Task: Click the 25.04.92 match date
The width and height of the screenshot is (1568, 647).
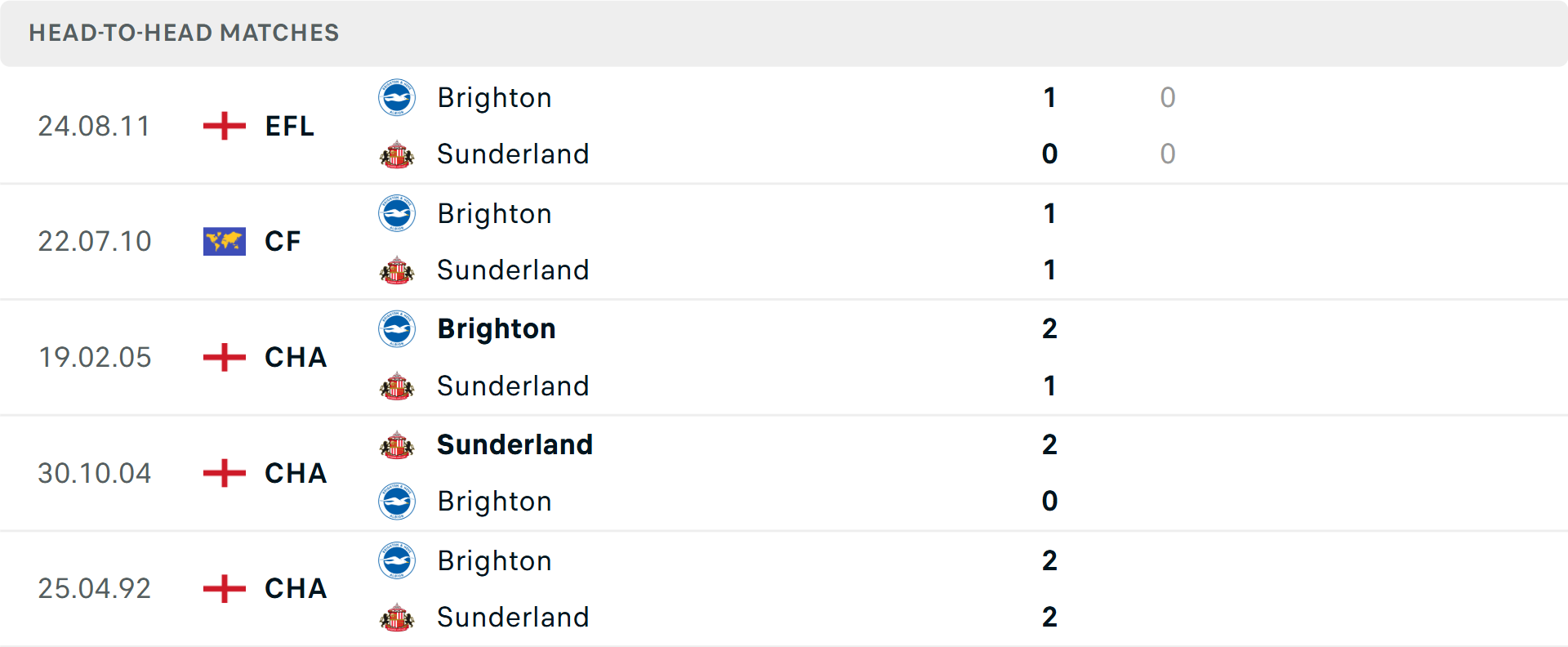Action: pos(94,589)
